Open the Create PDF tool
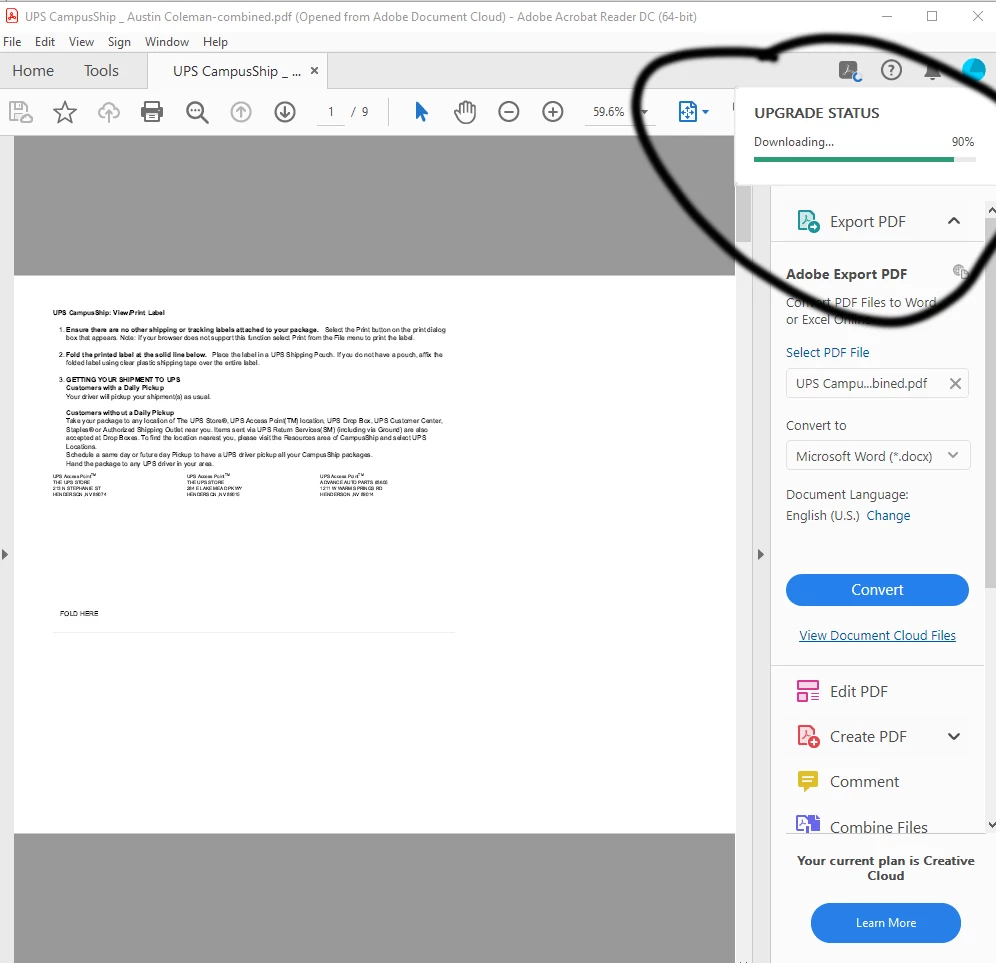996x963 pixels. pyautogui.click(x=868, y=736)
